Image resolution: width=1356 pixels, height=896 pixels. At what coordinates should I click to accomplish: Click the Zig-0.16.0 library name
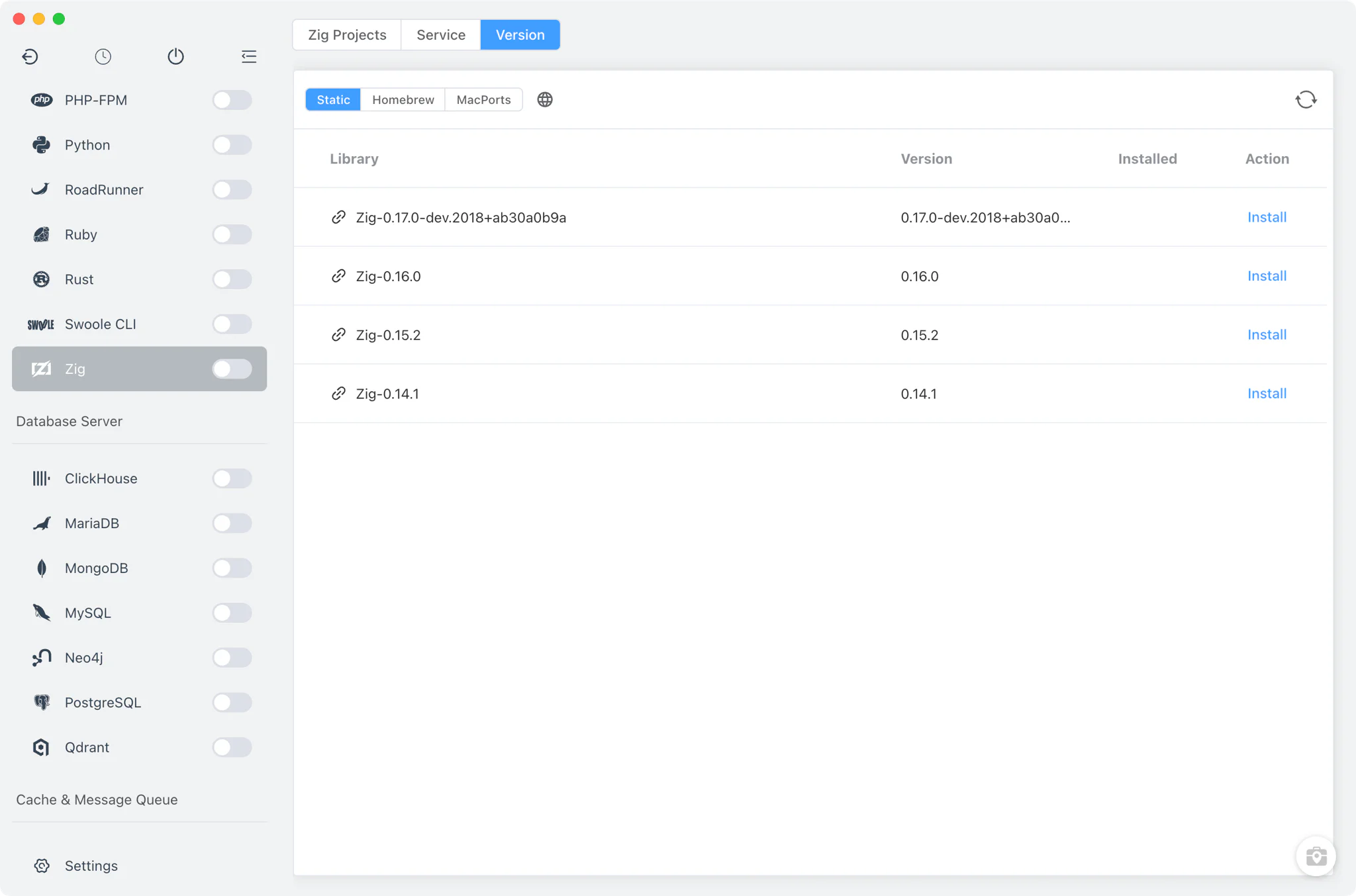388,276
